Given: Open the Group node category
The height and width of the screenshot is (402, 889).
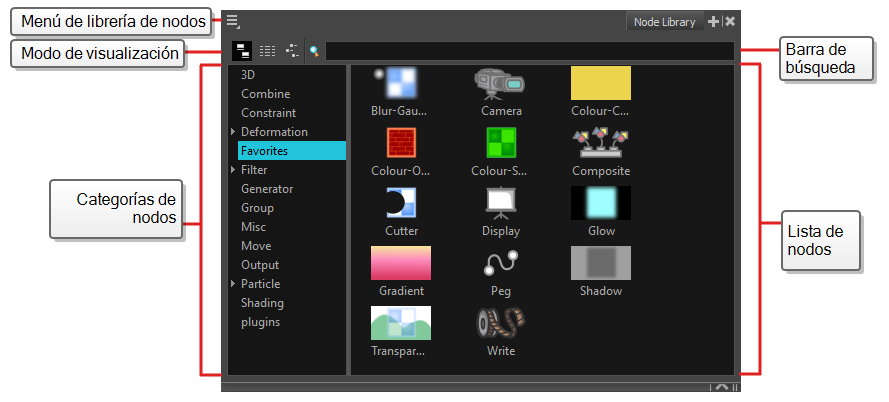Looking at the screenshot, I should [x=257, y=208].
